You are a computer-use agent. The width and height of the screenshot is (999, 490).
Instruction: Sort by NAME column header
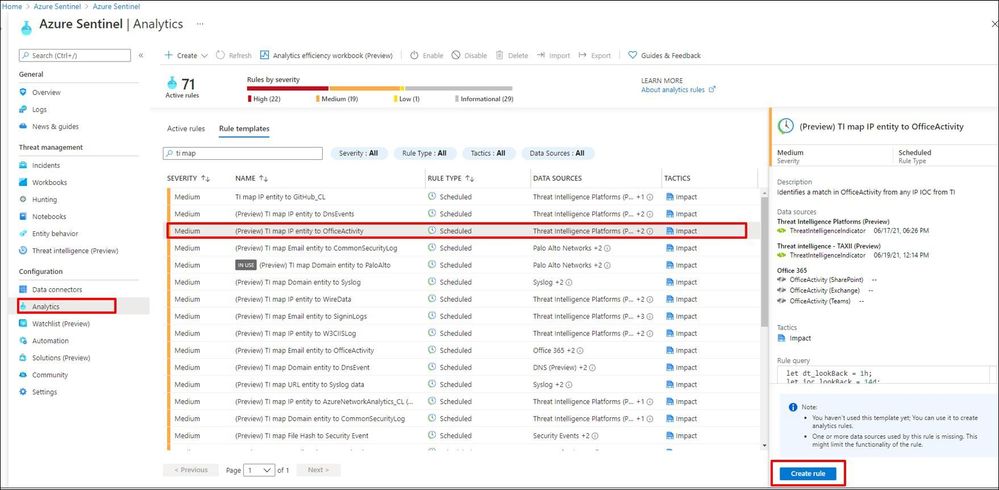[x=252, y=178]
